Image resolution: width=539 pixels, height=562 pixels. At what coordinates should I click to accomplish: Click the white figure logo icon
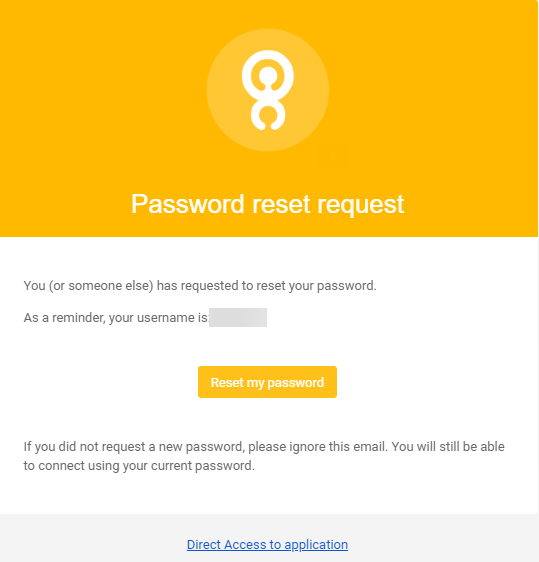pos(268,90)
